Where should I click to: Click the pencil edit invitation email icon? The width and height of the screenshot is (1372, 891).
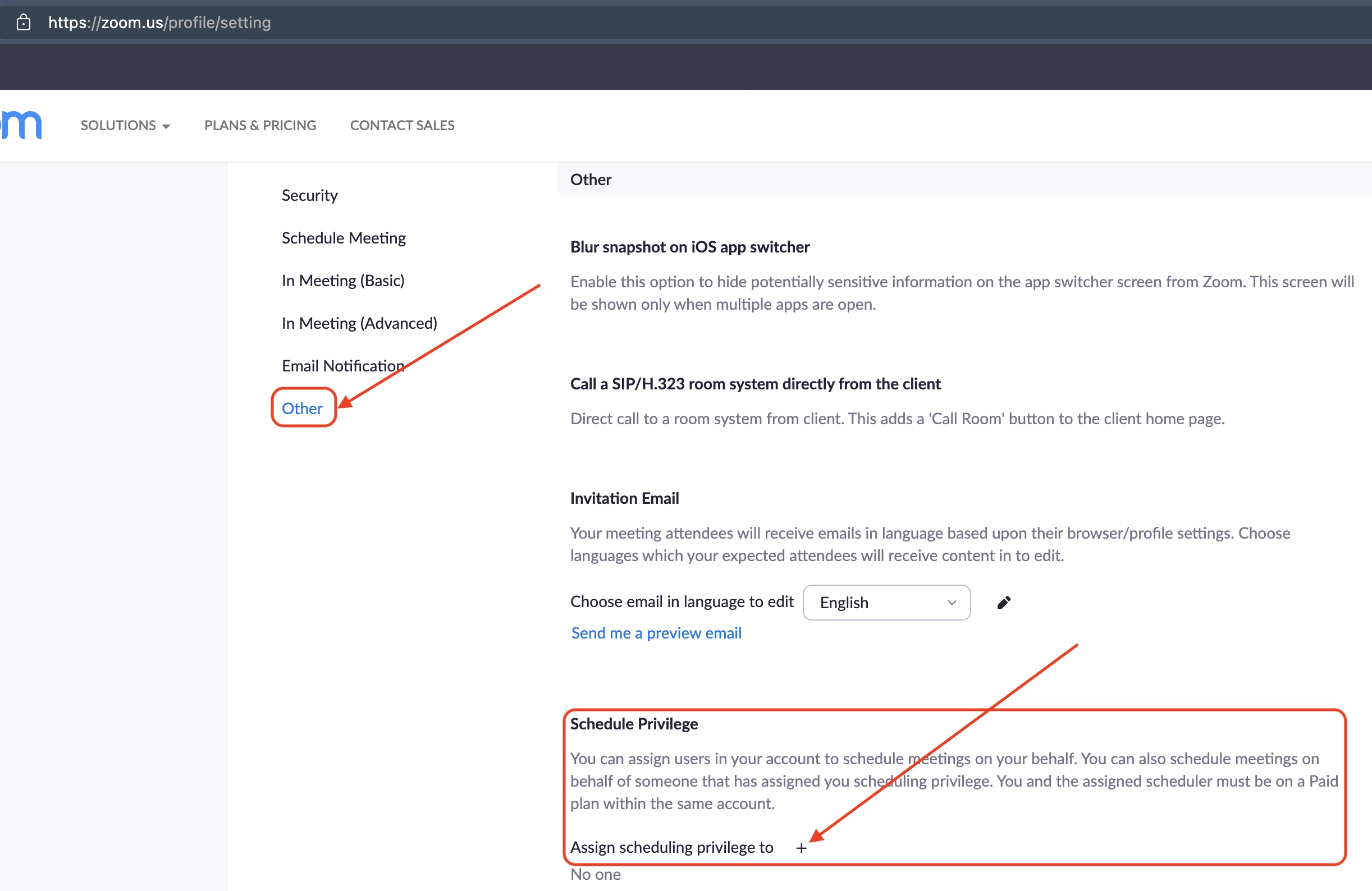click(x=1004, y=602)
